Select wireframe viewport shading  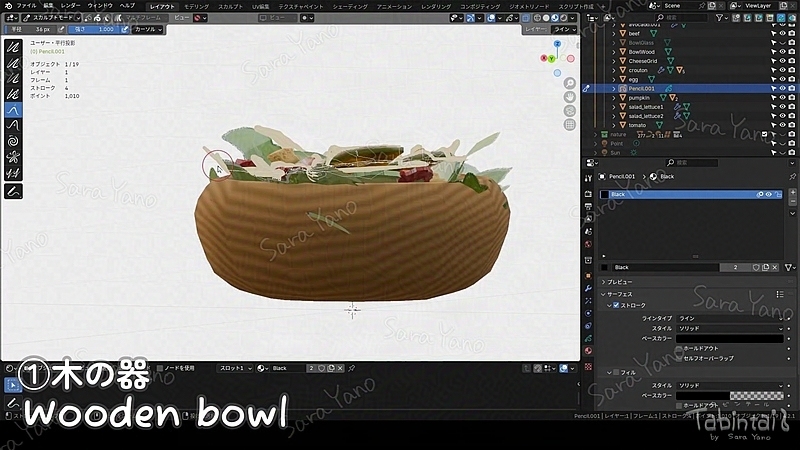click(x=537, y=18)
